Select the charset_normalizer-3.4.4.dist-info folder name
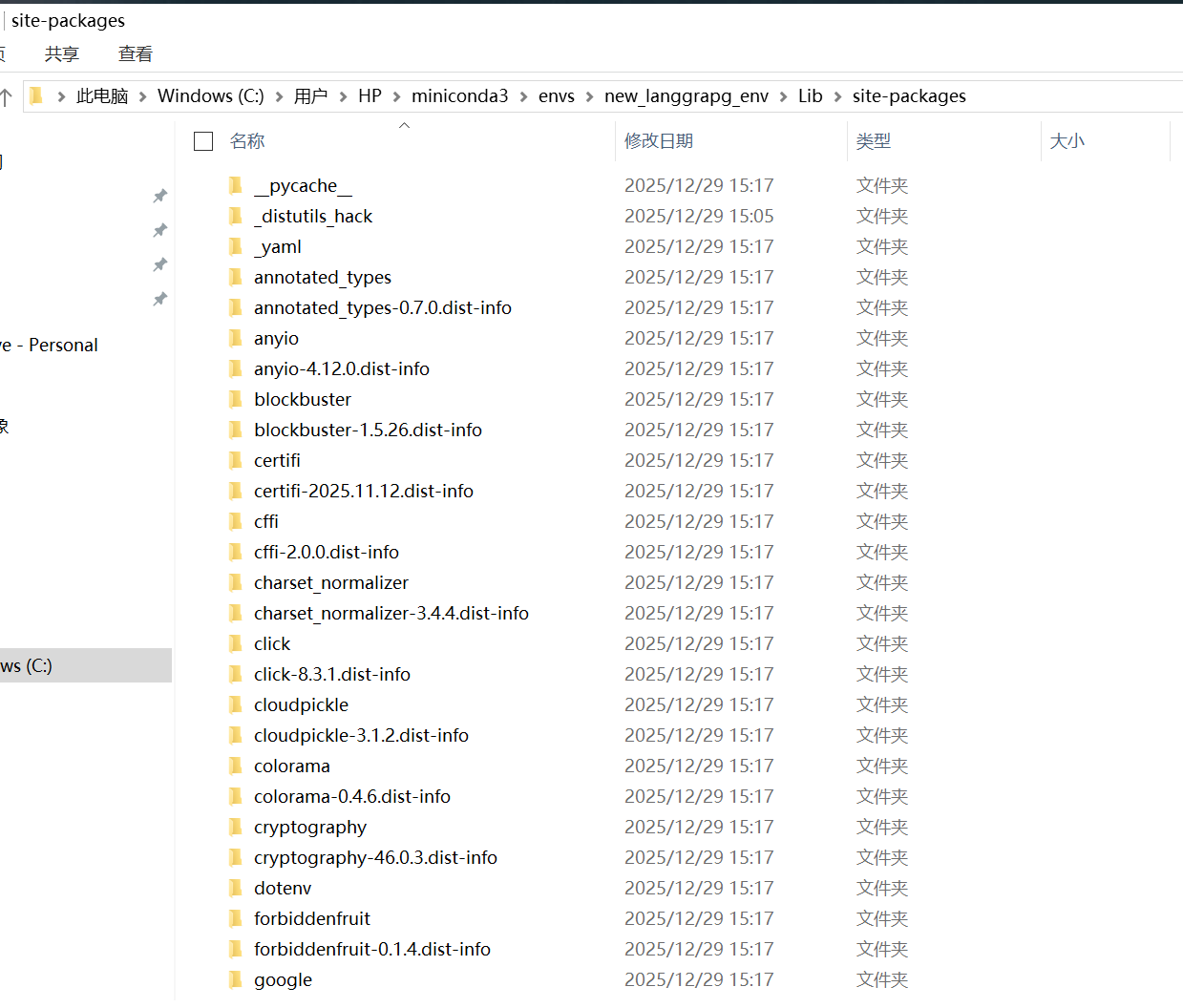Viewport: 1183px width, 1008px height. pyautogui.click(x=391, y=613)
